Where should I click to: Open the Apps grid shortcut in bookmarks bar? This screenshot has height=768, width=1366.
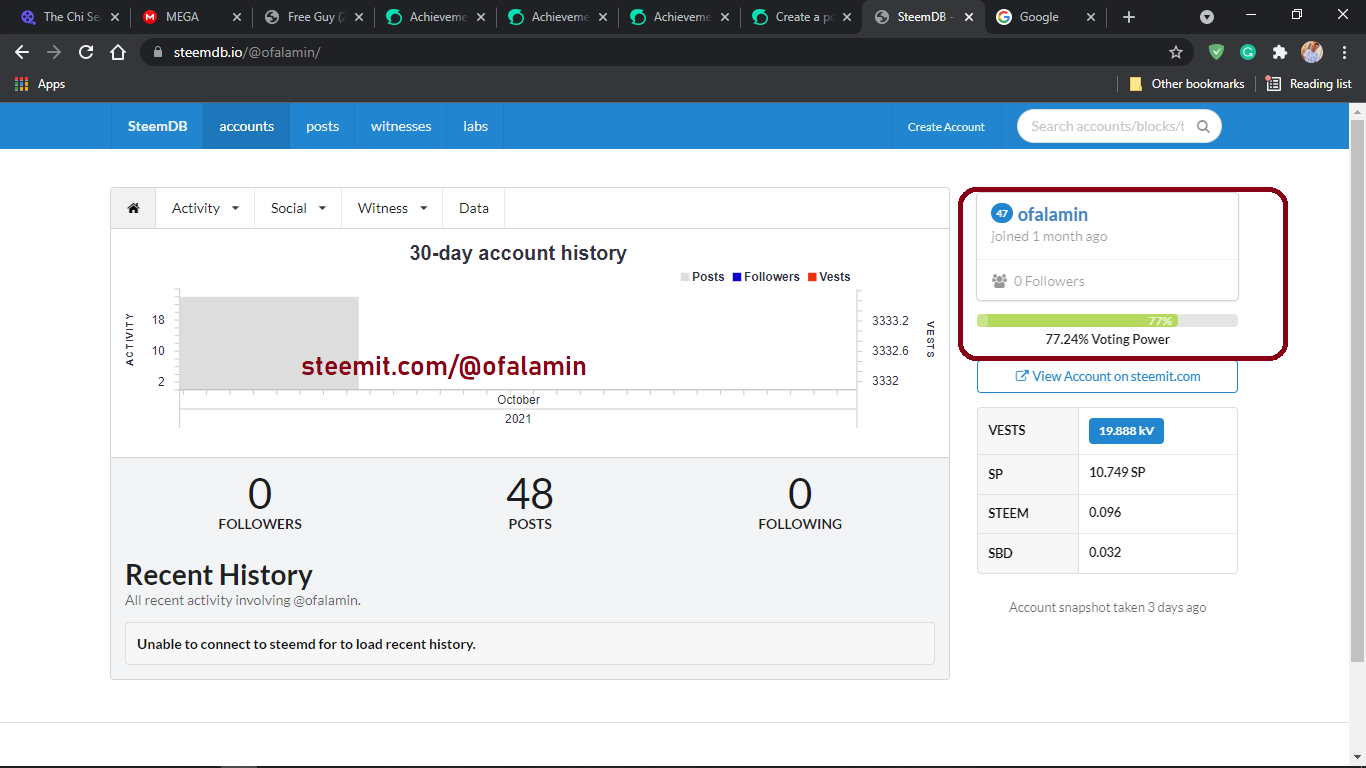[40, 84]
